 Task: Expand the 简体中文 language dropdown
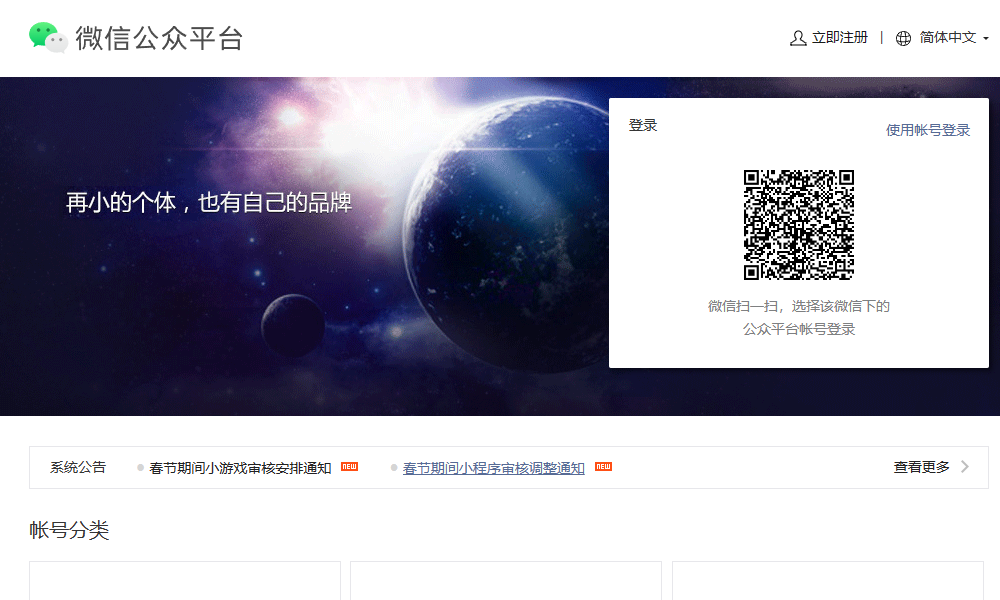coord(948,38)
